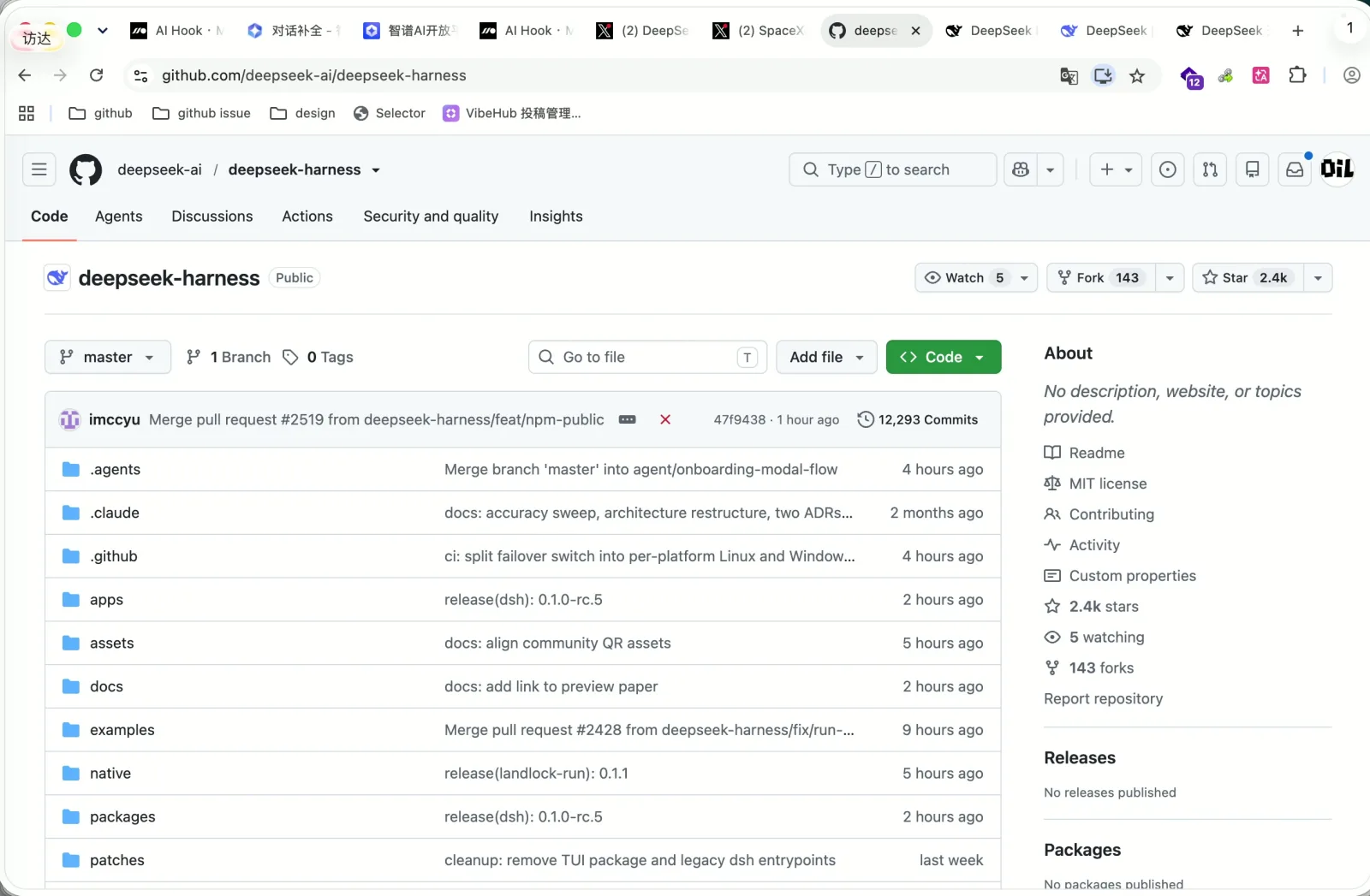Open the Star lists dropdown arrow
1370x896 pixels.
1318,277
